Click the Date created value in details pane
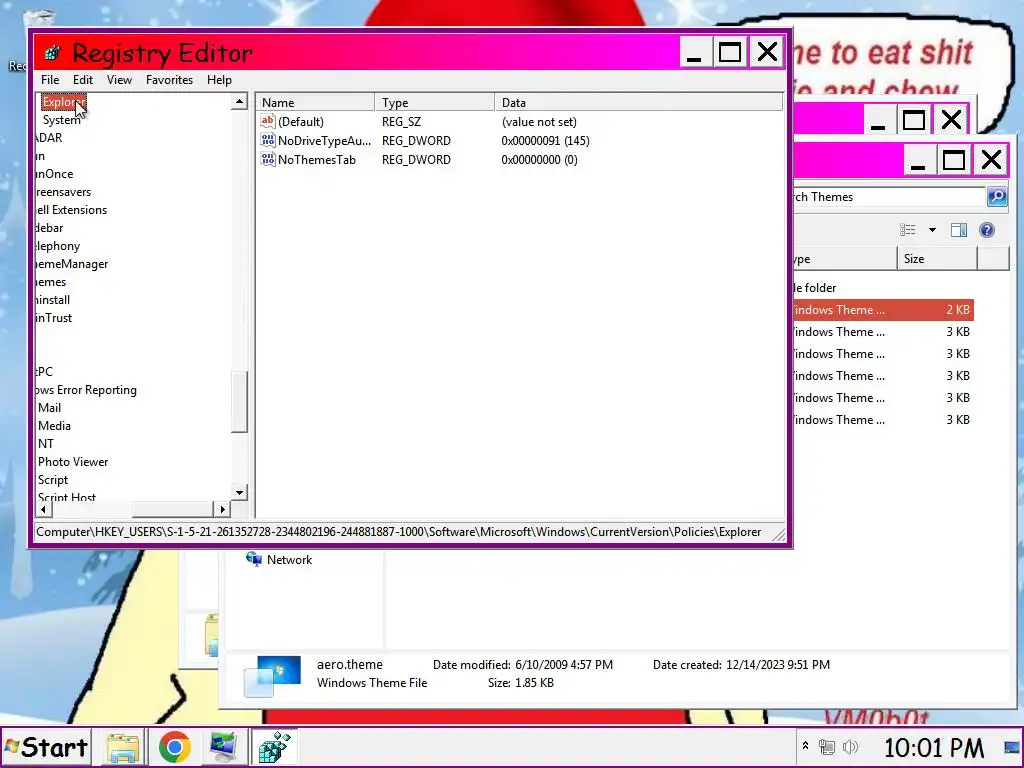Image resolution: width=1024 pixels, height=768 pixels. tap(778, 665)
